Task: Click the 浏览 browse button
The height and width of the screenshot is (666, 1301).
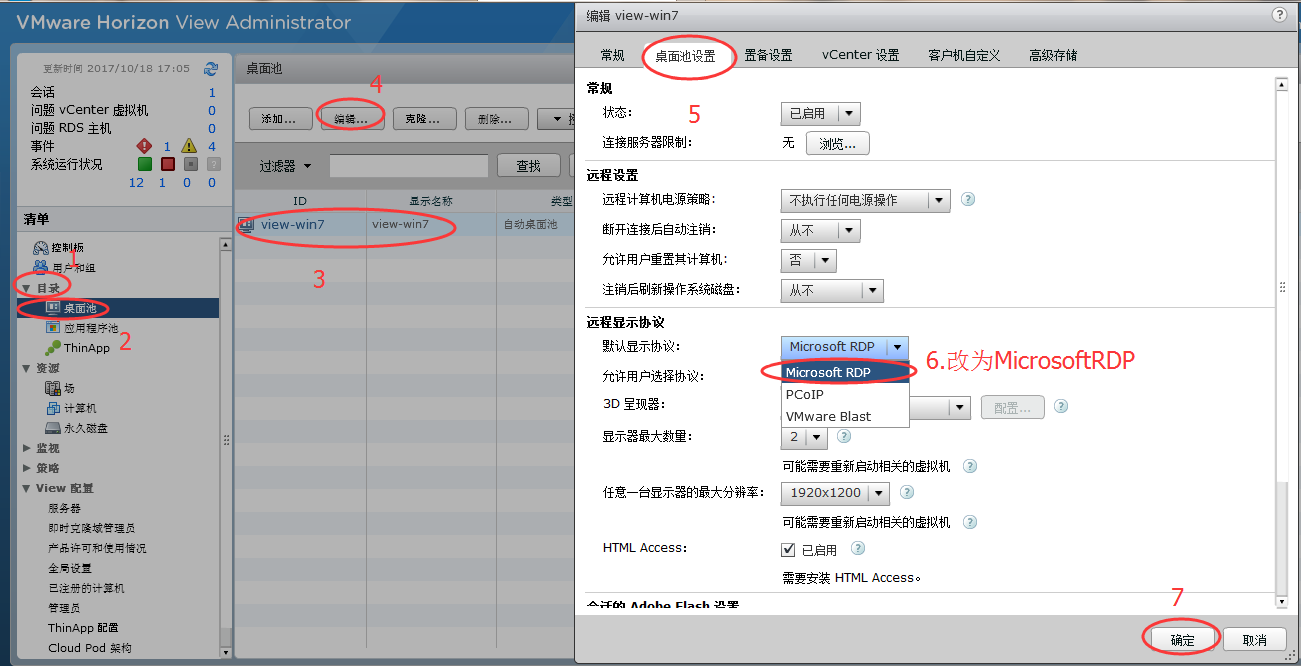Action: point(837,144)
